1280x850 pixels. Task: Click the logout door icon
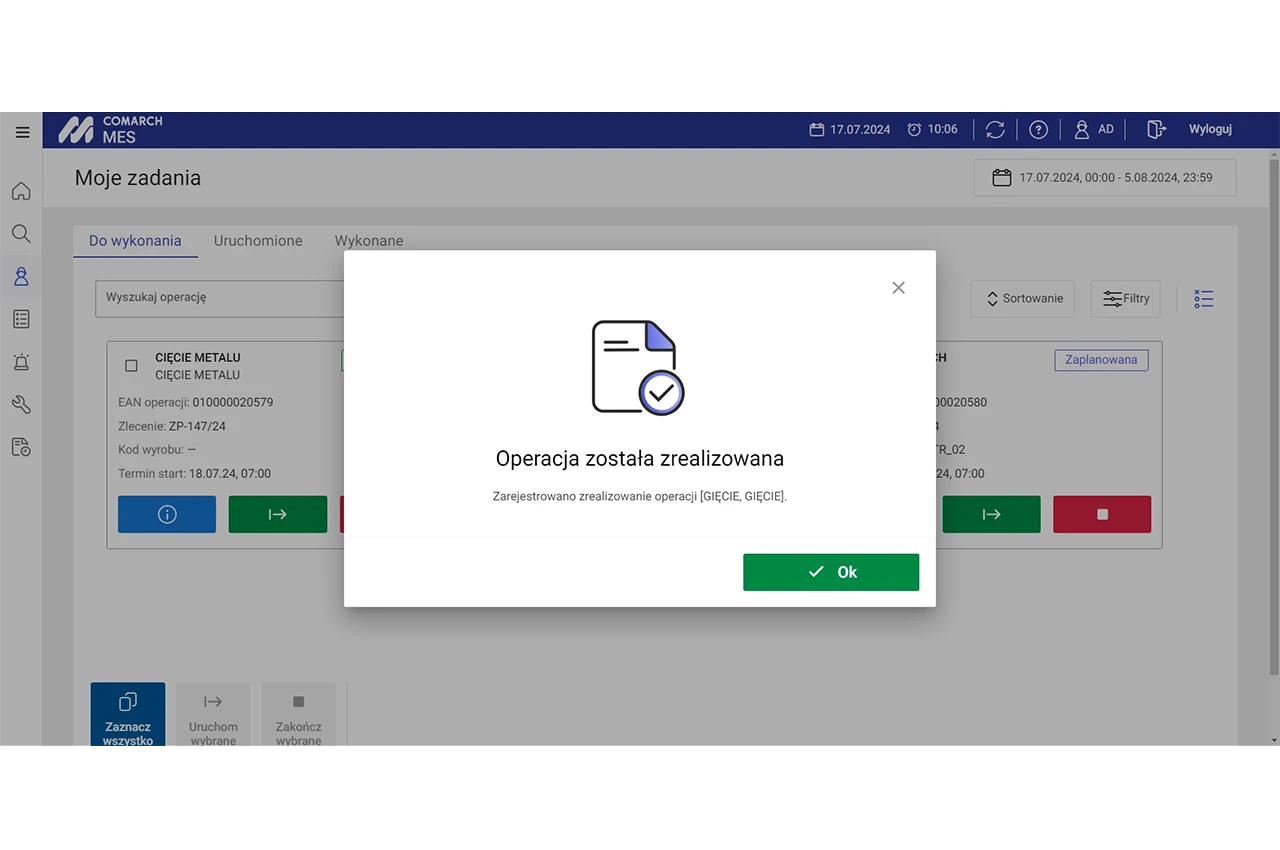tap(1156, 129)
